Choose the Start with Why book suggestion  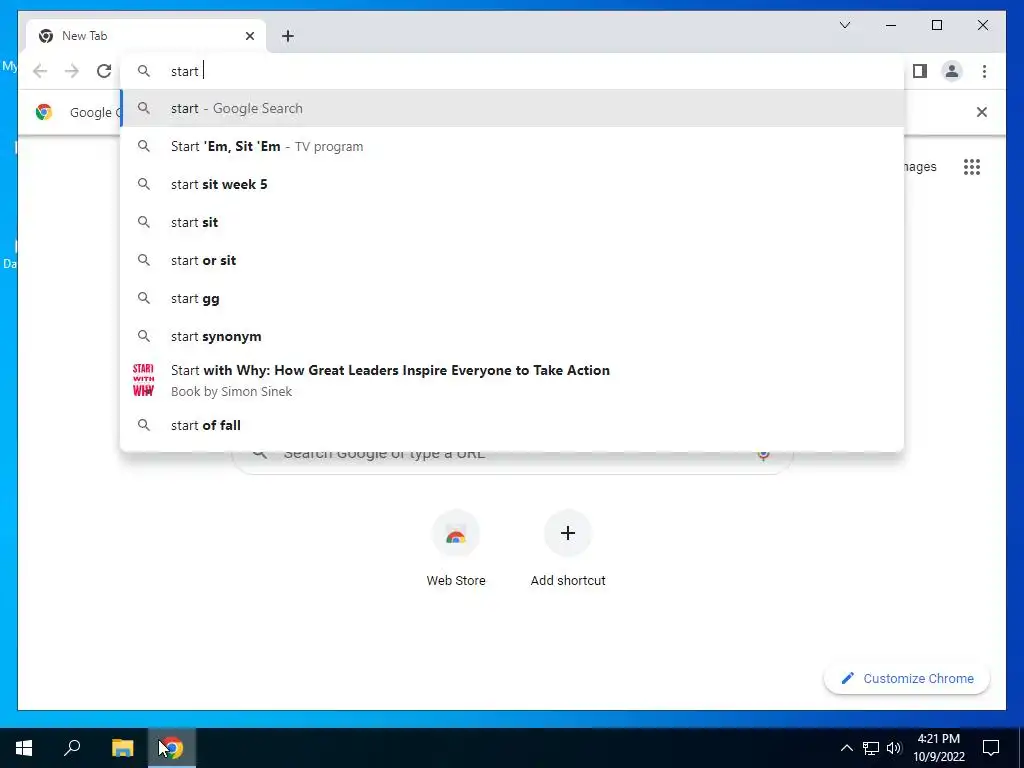pos(512,381)
